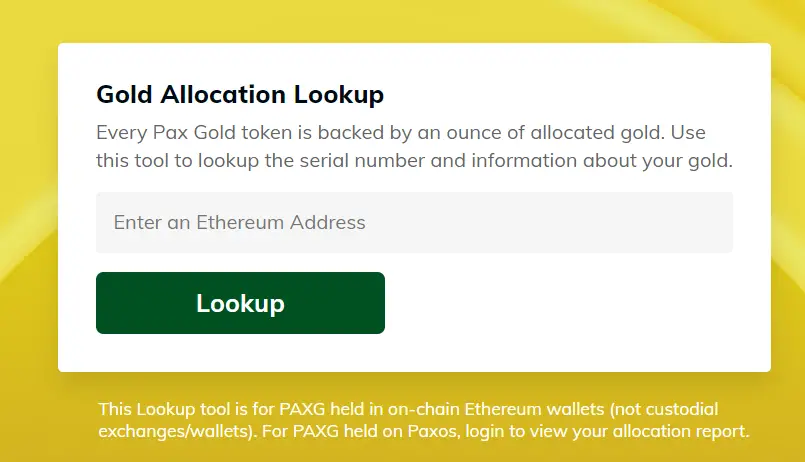805x462 pixels.
Task: Click the word Paxos in the footer note
Action: click(432, 431)
